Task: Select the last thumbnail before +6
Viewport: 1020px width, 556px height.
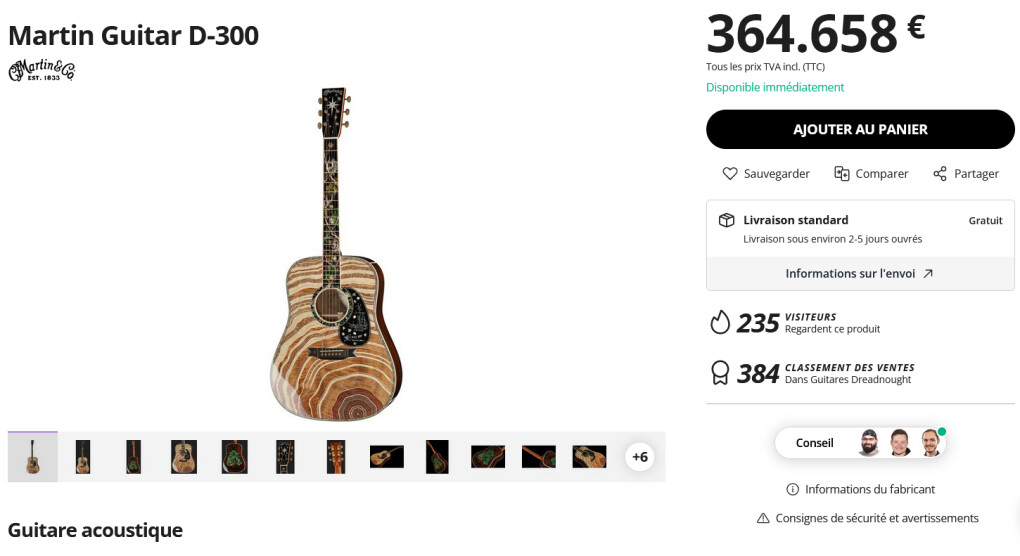Action: coord(589,457)
